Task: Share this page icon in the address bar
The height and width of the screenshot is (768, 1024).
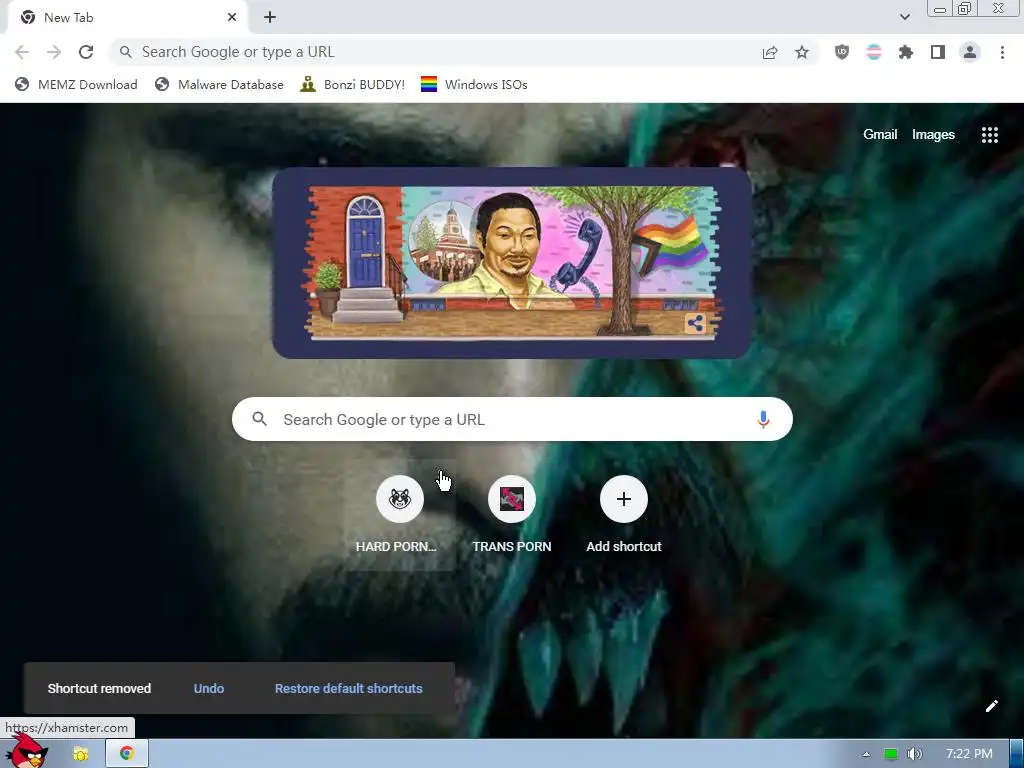Action: coord(770,53)
